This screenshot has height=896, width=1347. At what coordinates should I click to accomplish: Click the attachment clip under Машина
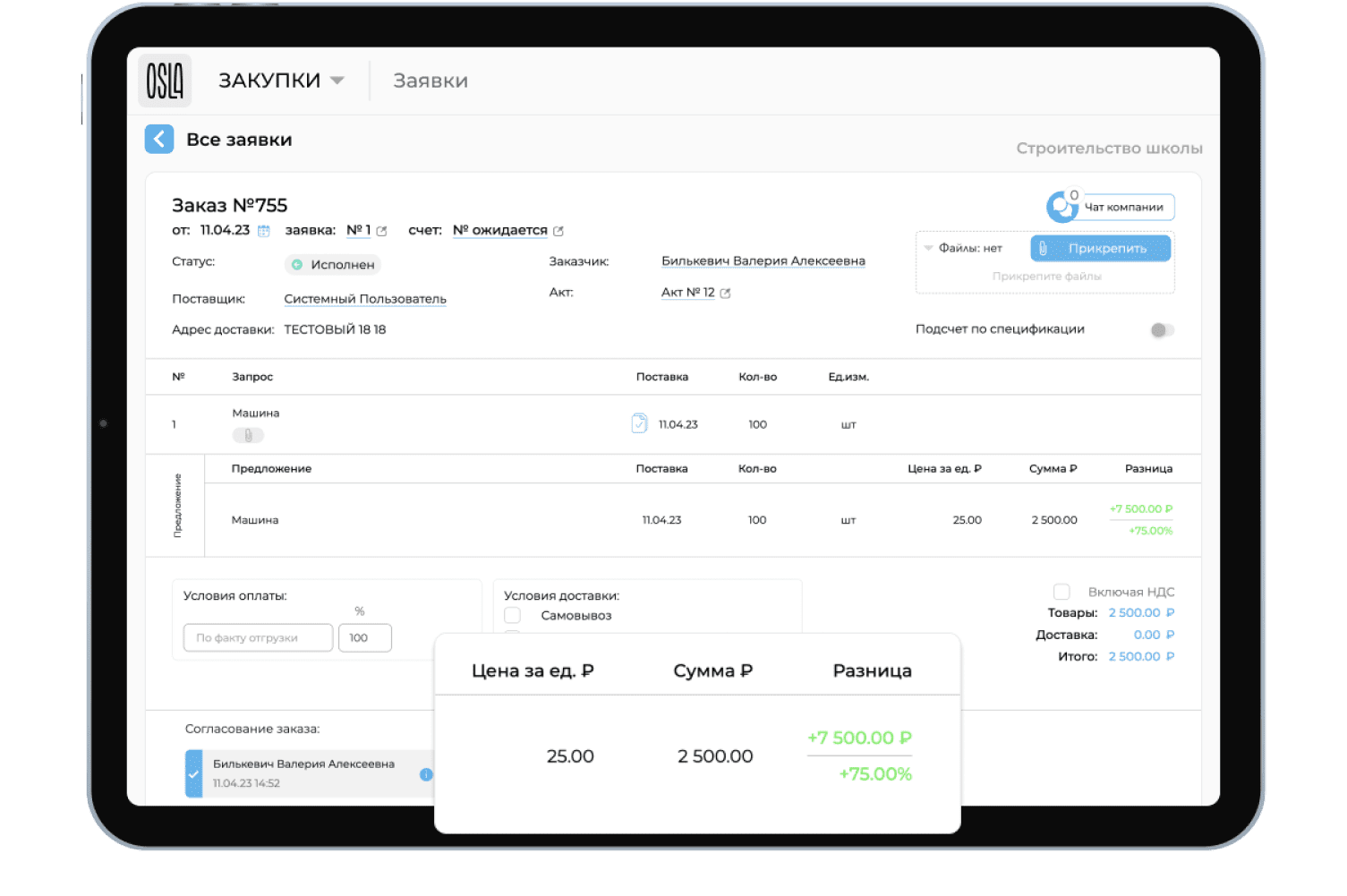pyautogui.click(x=248, y=436)
